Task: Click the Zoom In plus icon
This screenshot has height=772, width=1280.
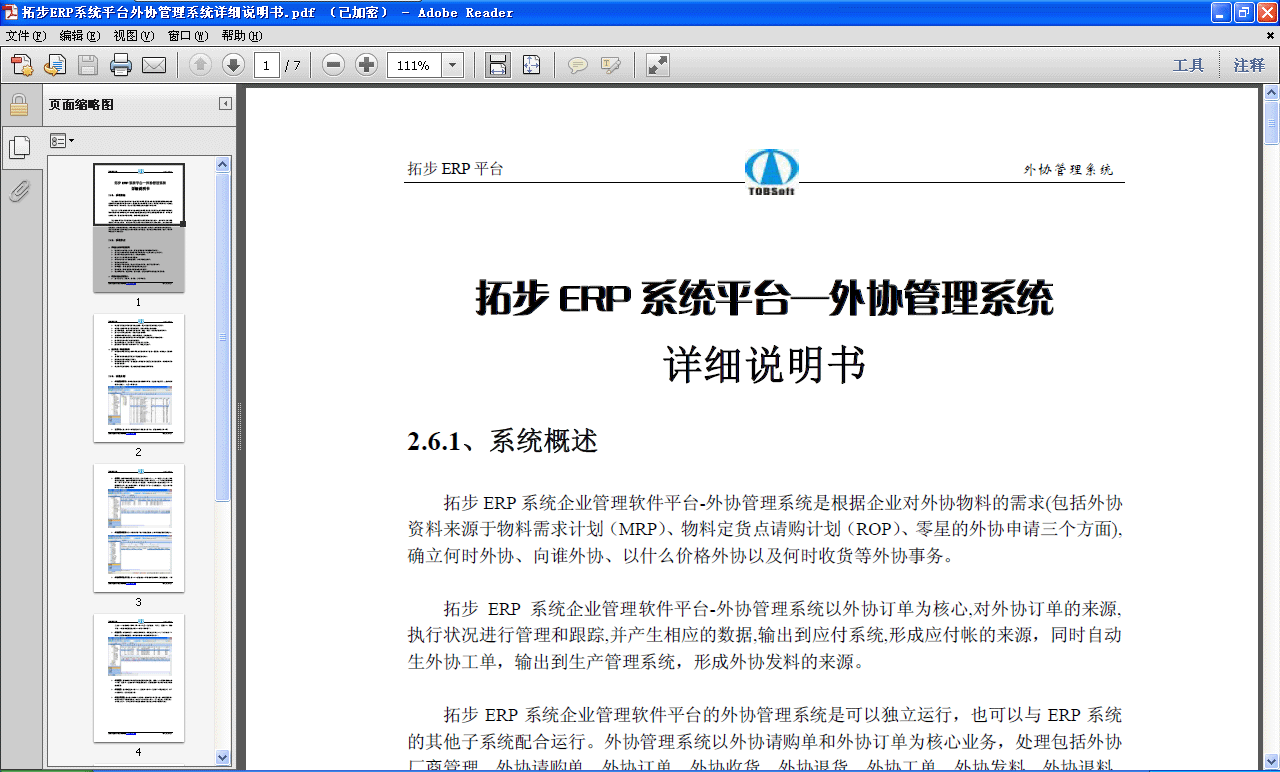Action: [366, 64]
